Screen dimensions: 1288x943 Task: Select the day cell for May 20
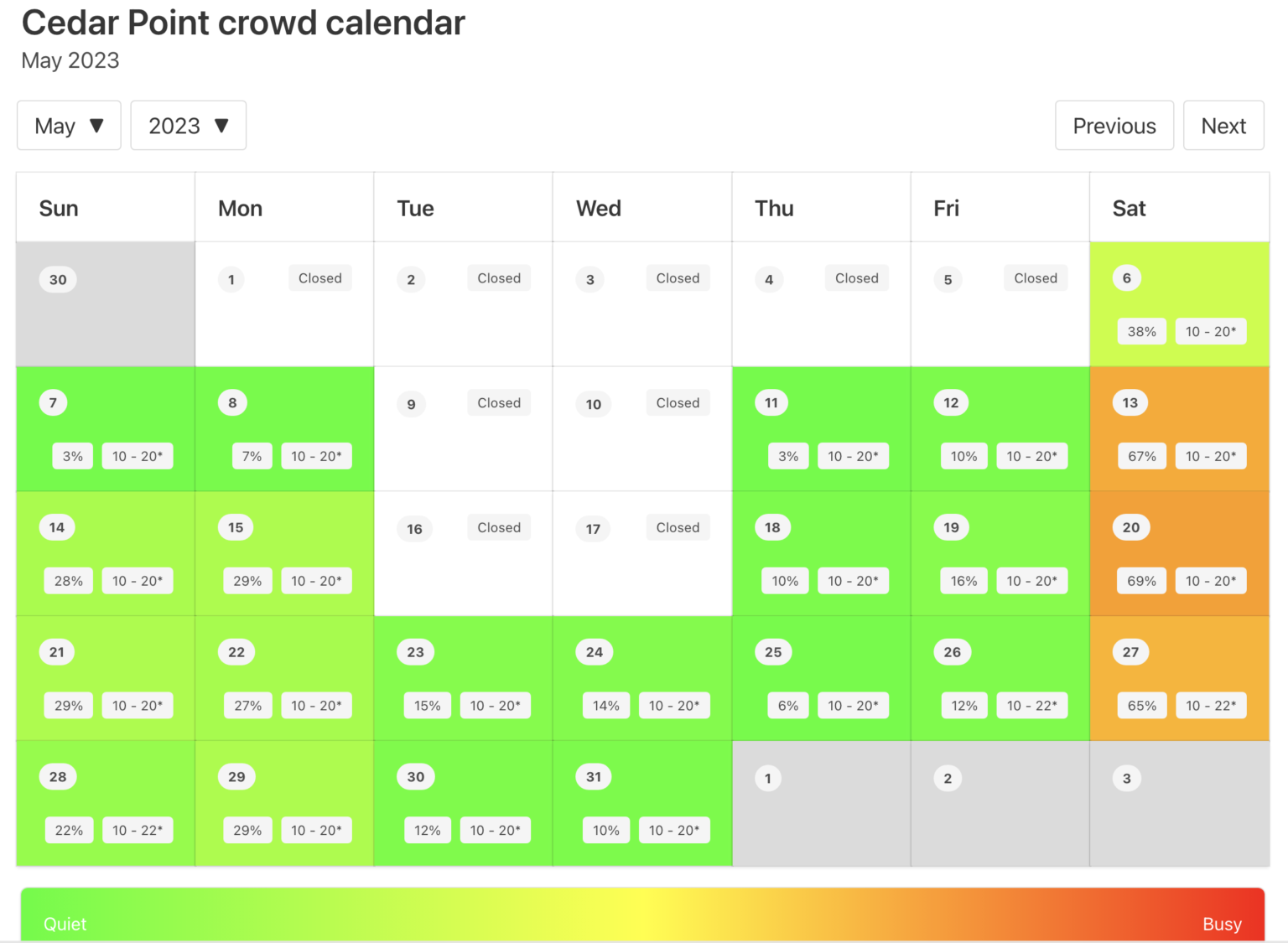(x=1179, y=553)
